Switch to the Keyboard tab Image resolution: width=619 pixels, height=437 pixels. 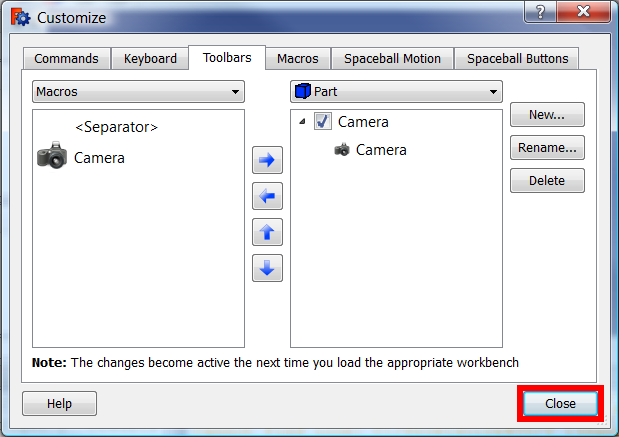[150, 58]
